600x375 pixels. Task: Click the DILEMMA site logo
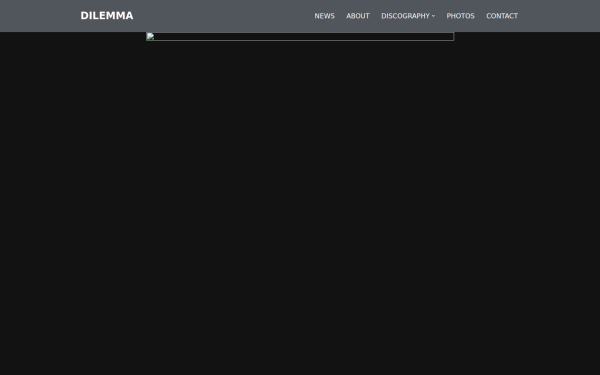pyautogui.click(x=107, y=16)
